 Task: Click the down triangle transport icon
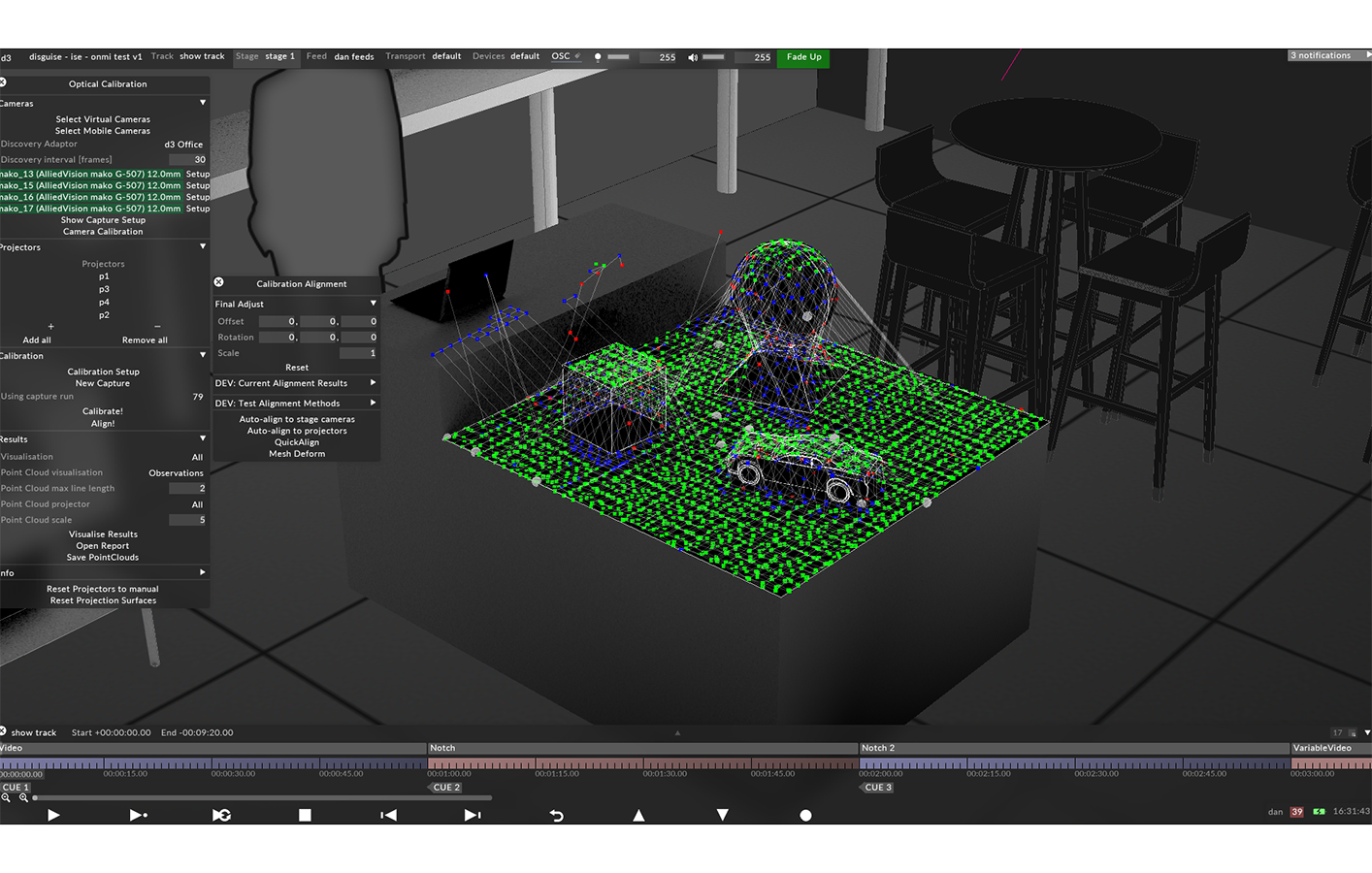coord(722,815)
